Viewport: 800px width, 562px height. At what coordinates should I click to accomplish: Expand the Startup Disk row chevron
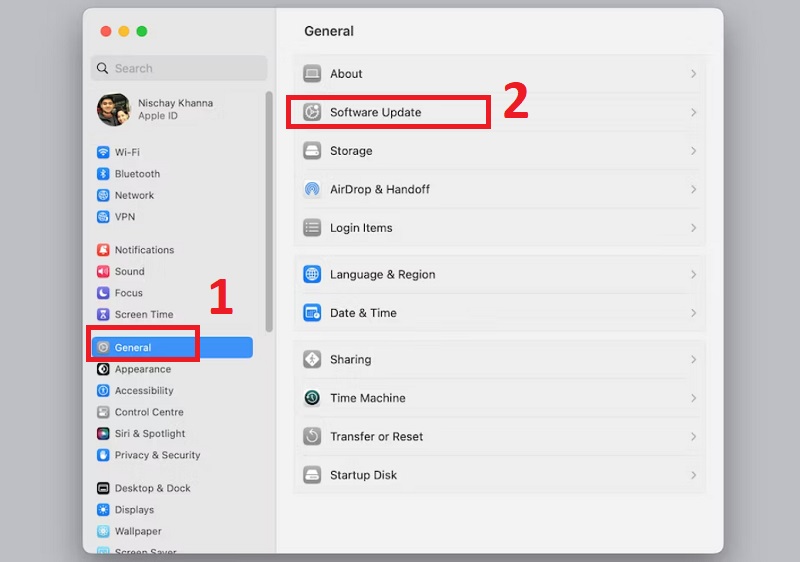[x=693, y=475]
